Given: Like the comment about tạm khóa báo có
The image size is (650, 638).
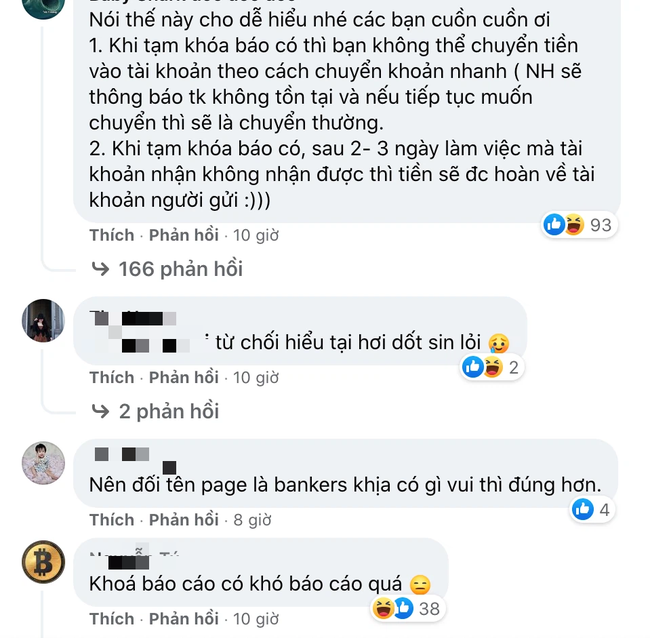Looking at the screenshot, I should pyautogui.click(x=112, y=235).
